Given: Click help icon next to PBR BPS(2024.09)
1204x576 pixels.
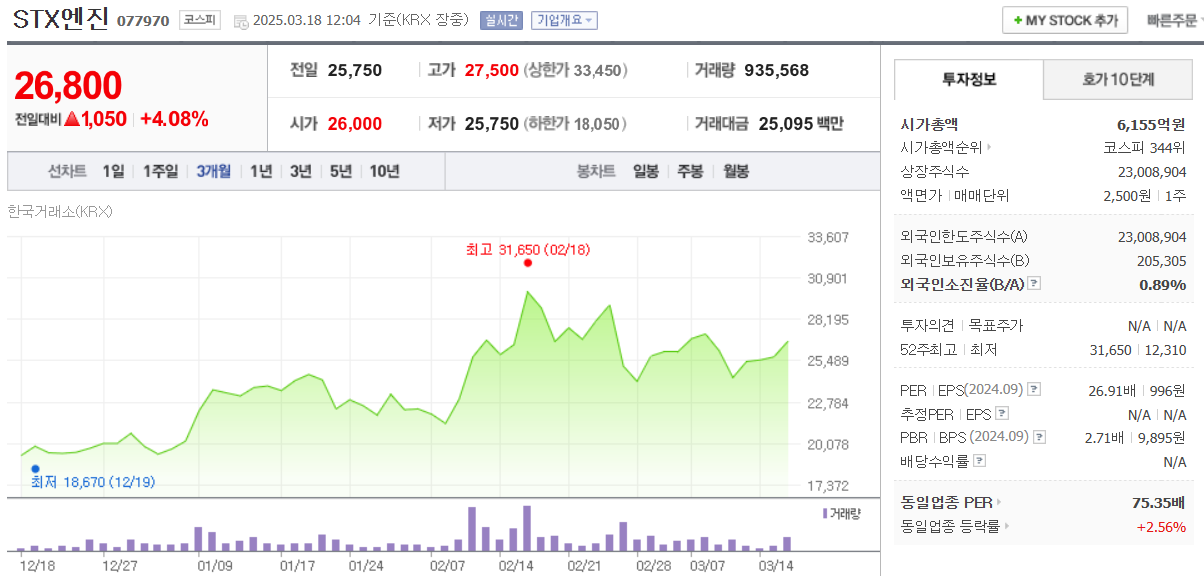Looking at the screenshot, I should (x=1040, y=437).
